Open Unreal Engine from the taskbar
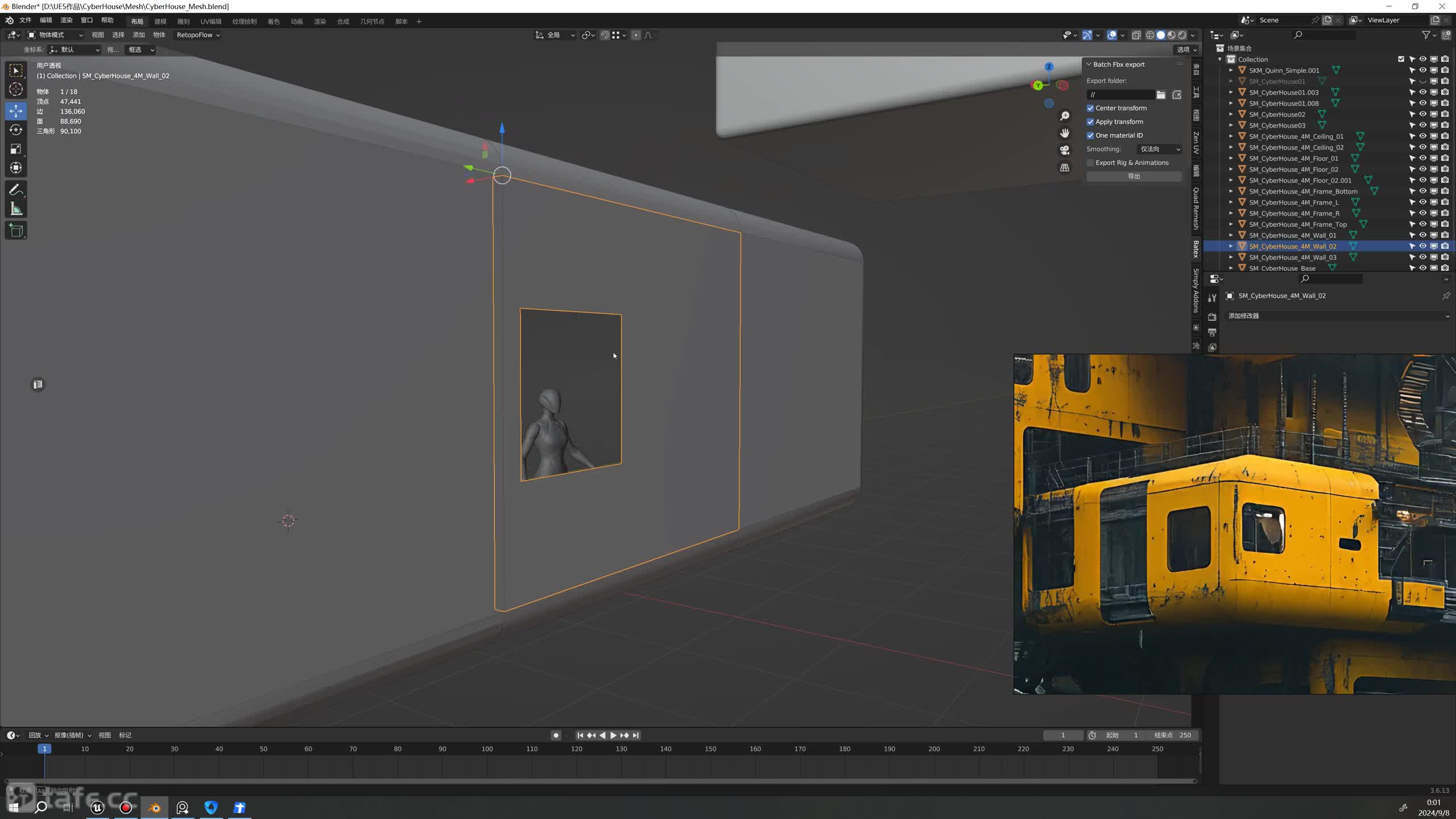The width and height of the screenshot is (1456, 819). pyautogui.click(x=97, y=808)
